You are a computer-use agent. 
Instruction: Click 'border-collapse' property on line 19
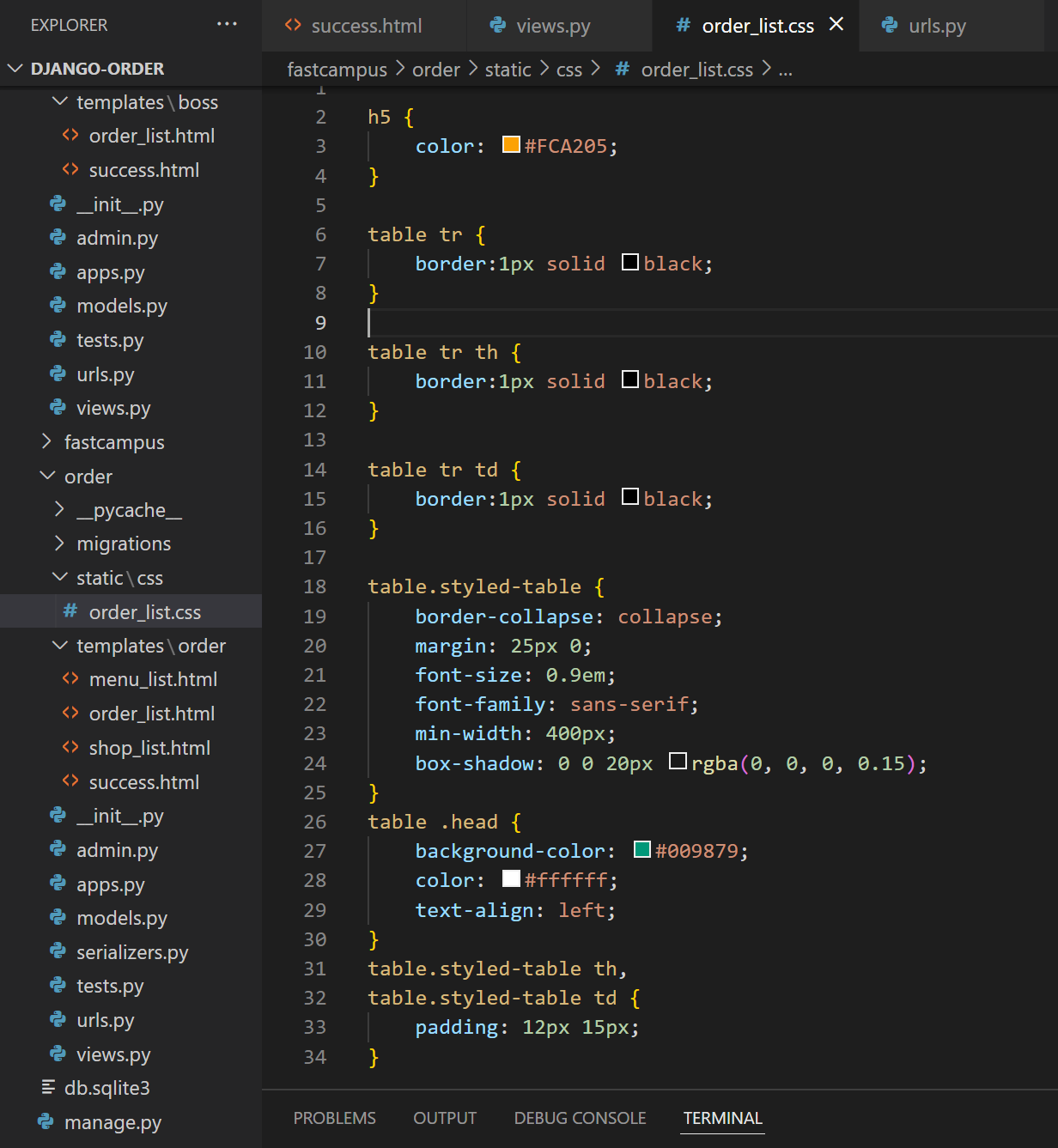(x=504, y=617)
